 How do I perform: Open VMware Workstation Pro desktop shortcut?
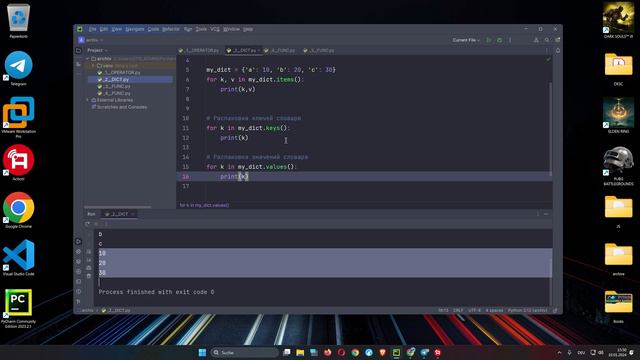[x=18, y=117]
